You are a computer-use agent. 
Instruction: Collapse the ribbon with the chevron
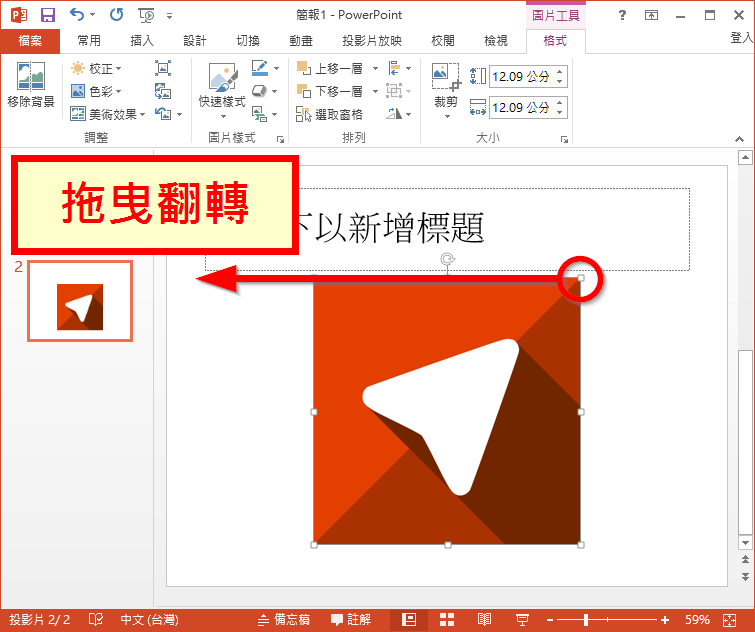click(x=740, y=139)
